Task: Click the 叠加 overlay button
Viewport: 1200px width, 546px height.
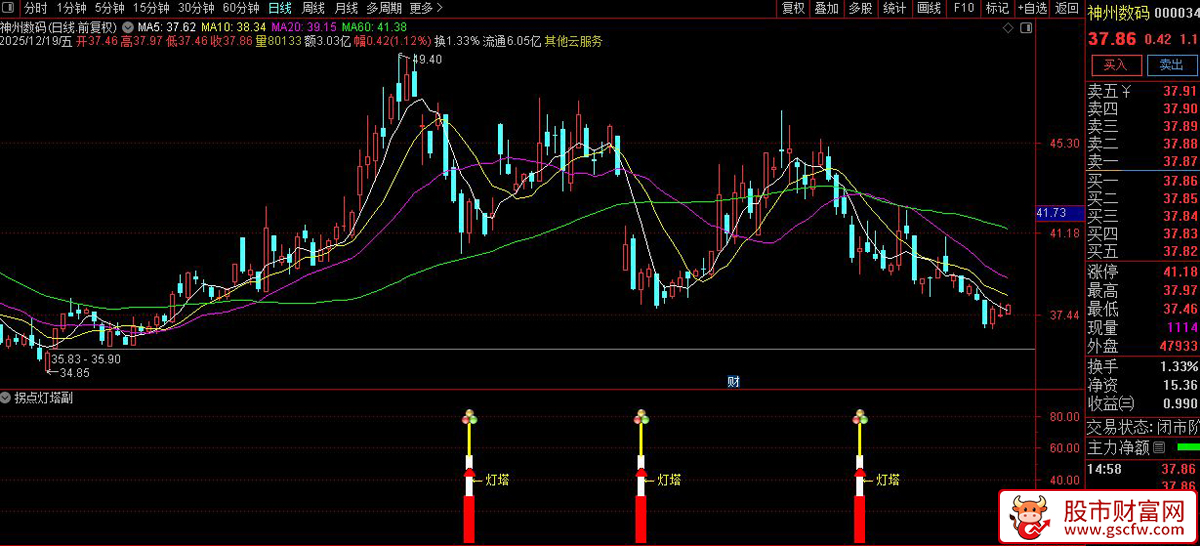Action: 826,8
